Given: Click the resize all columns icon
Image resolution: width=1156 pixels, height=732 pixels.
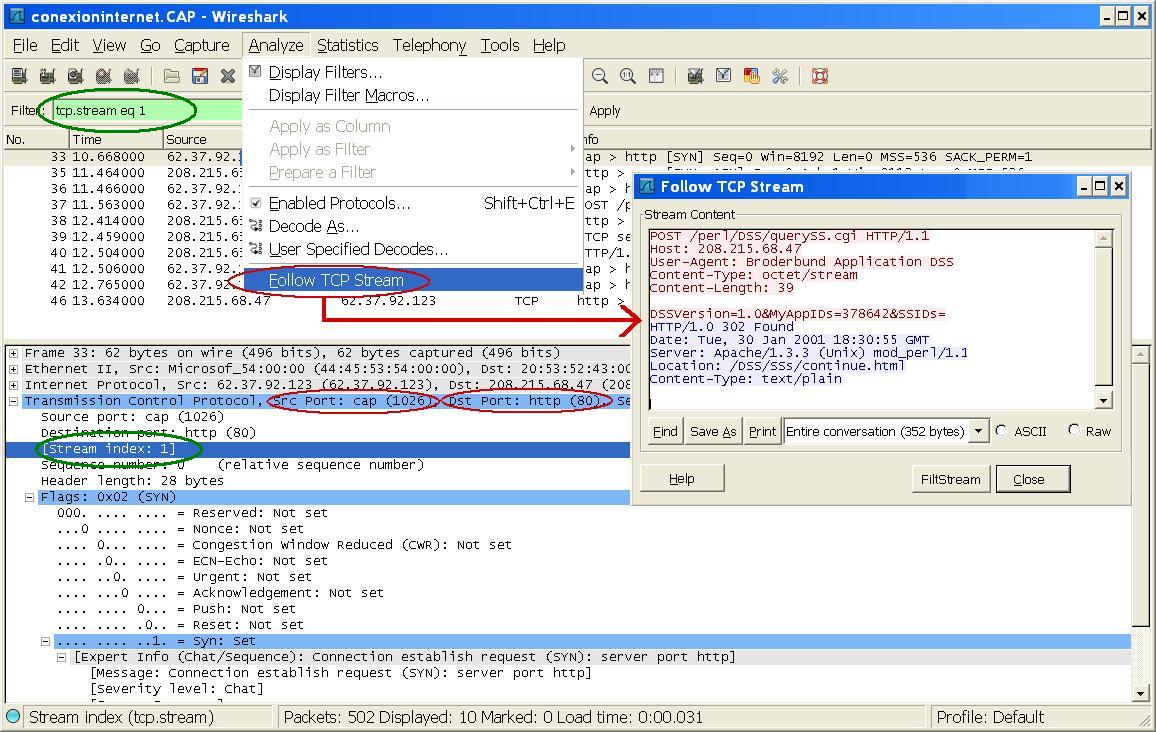Looking at the screenshot, I should pyautogui.click(x=656, y=76).
